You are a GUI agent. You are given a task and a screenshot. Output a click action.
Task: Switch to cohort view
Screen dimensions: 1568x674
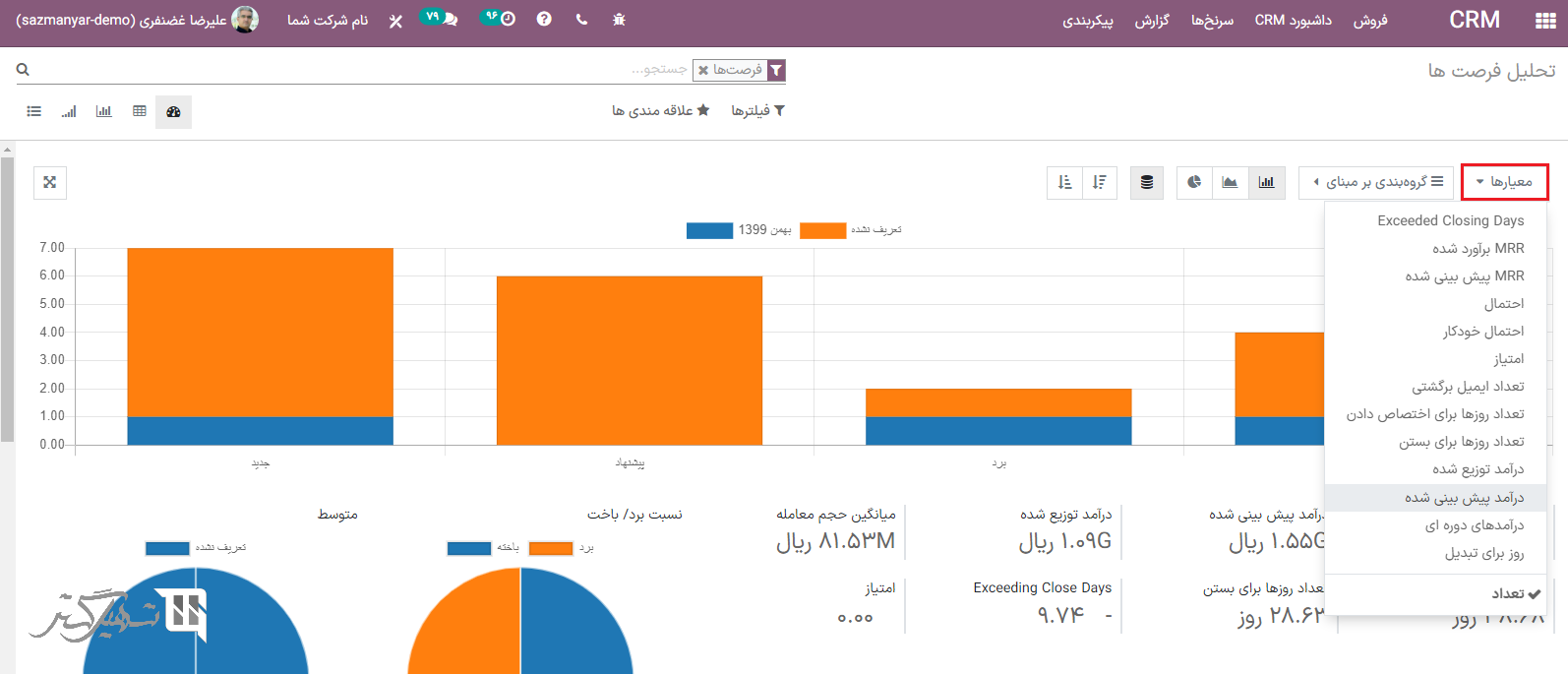point(68,111)
